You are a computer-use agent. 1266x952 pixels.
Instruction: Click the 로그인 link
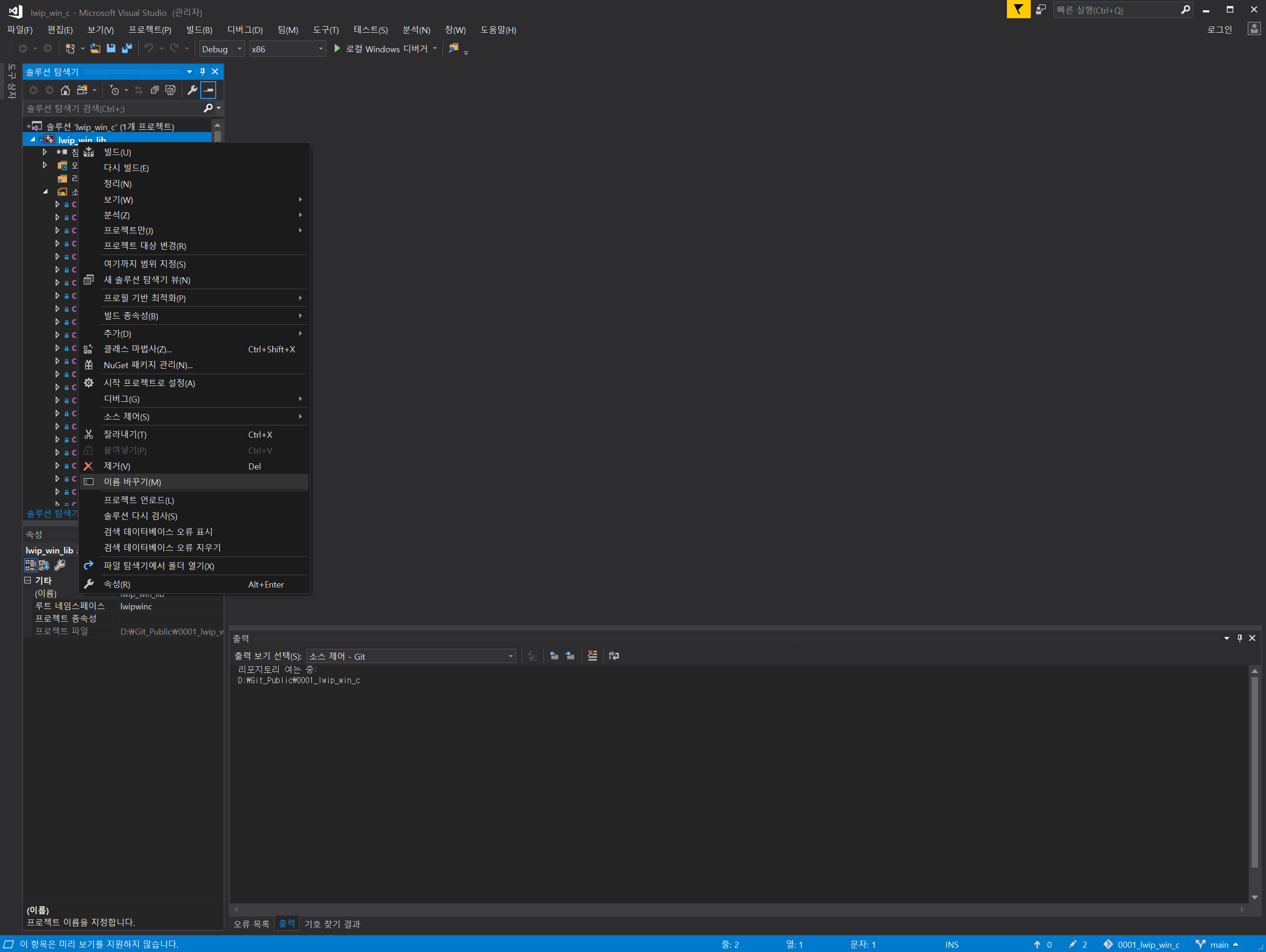click(1220, 29)
